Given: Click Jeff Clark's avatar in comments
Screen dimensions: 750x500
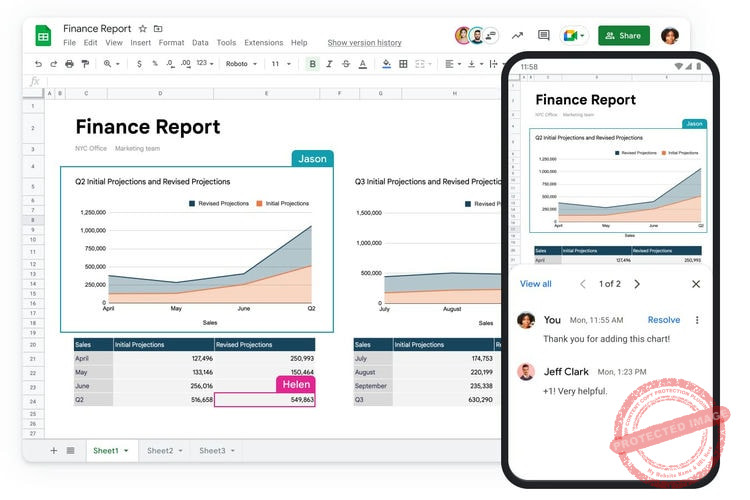Looking at the screenshot, I should [526, 372].
